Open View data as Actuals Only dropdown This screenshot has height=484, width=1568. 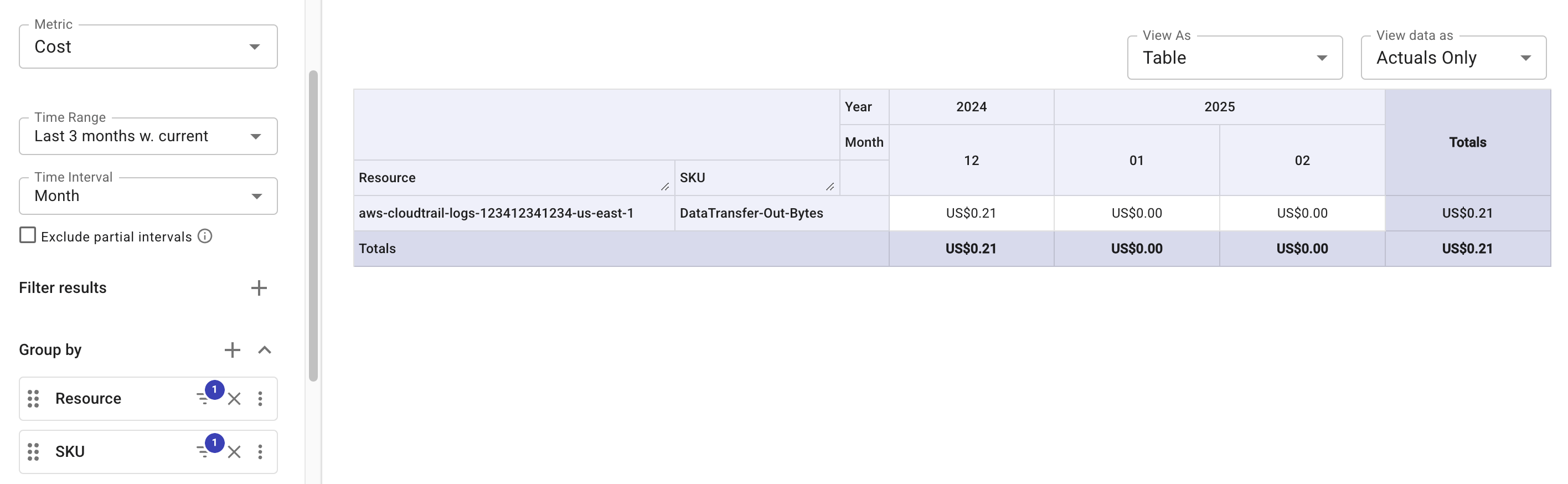[x=1452, y=58]
